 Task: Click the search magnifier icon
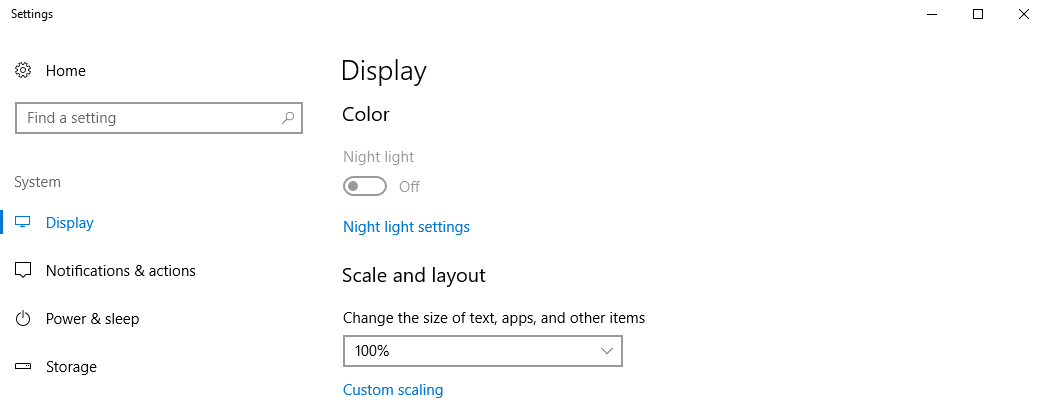[x=288, y=118]
